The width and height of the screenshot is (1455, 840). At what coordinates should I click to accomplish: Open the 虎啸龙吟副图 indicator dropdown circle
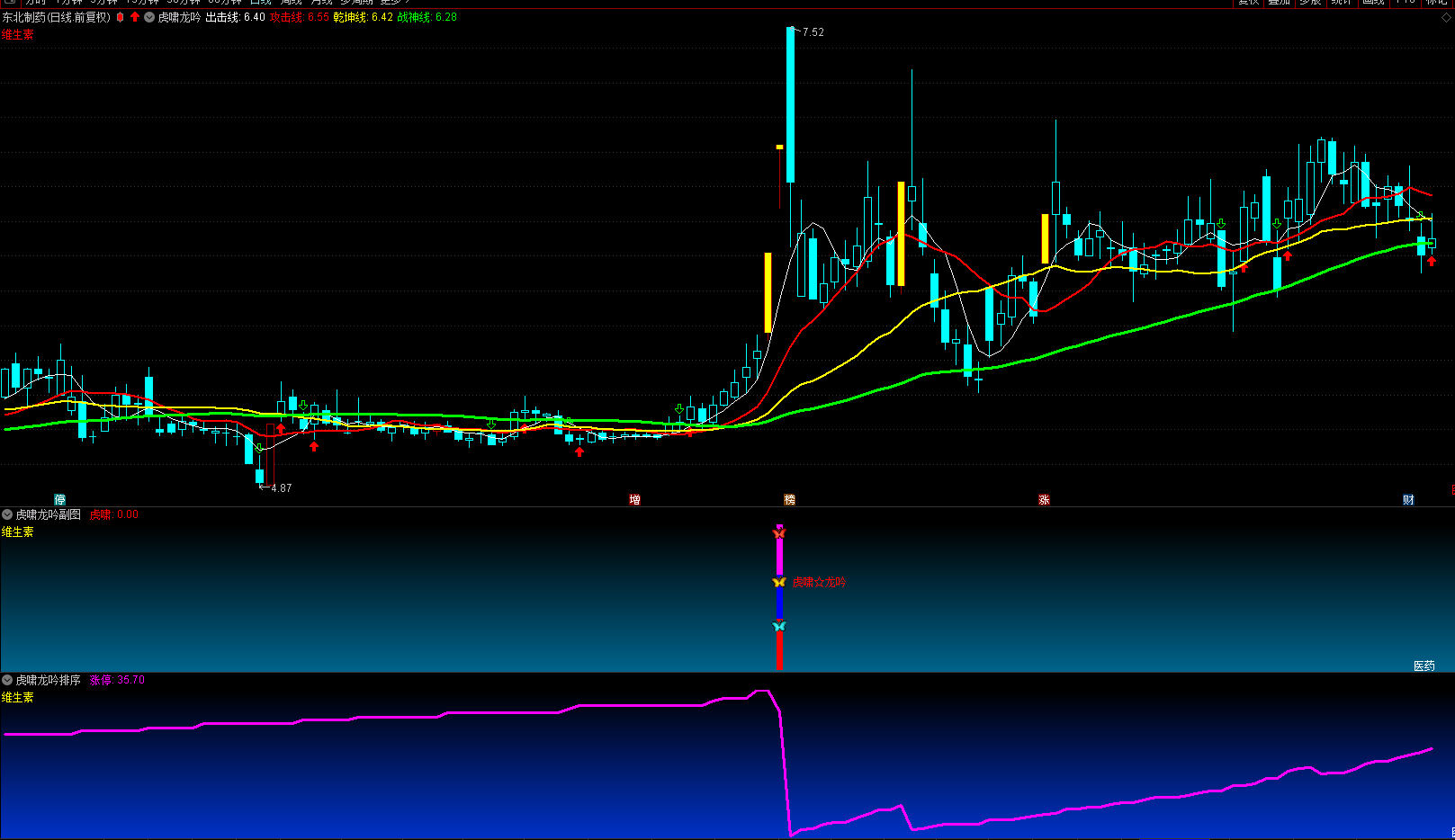pyautogui.click(x=7, y=514)
